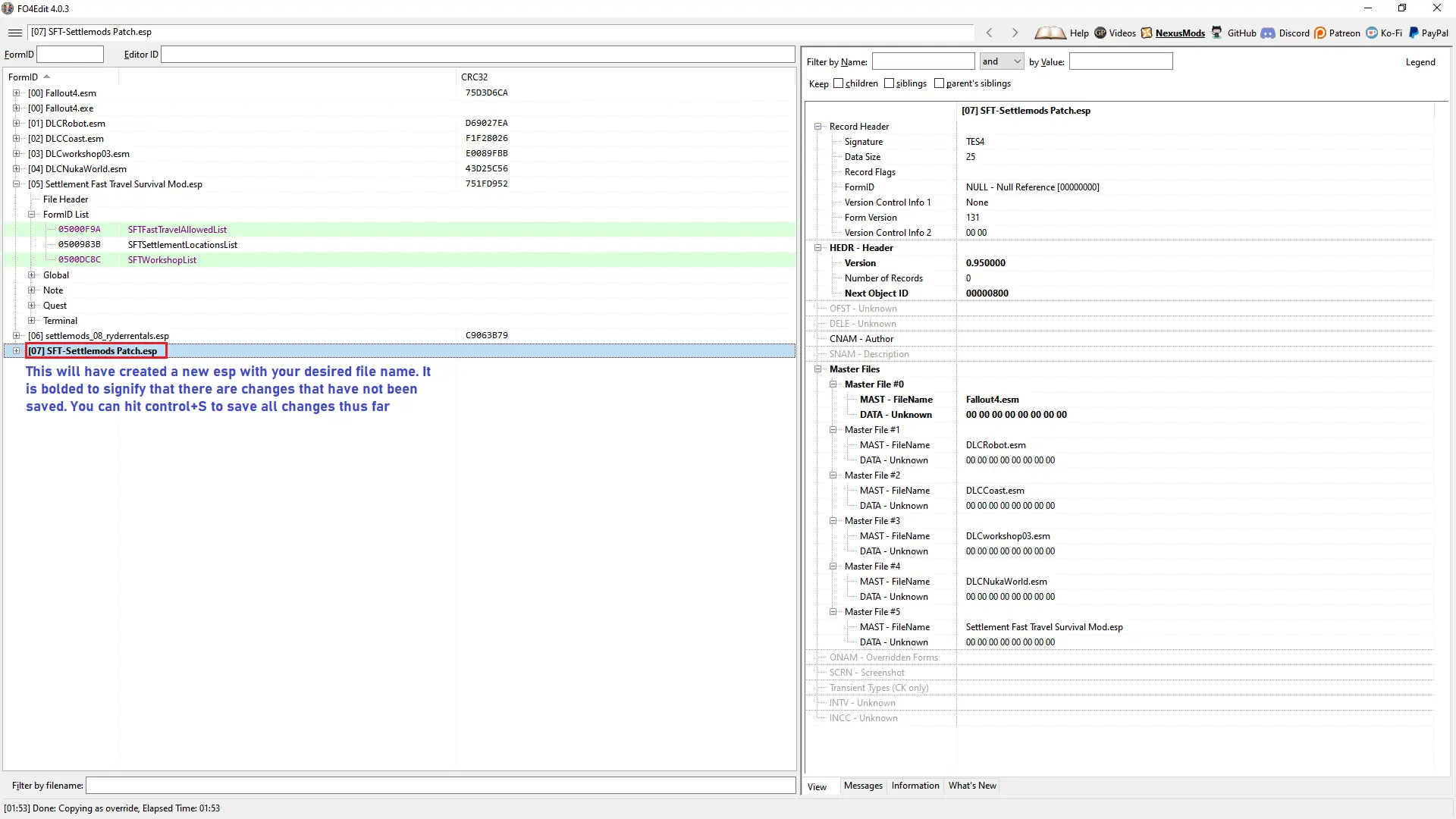Expand [03] DLCworkshop03.esm node
The width and height of the screenshot is (1456, 819).
point(16,154)
